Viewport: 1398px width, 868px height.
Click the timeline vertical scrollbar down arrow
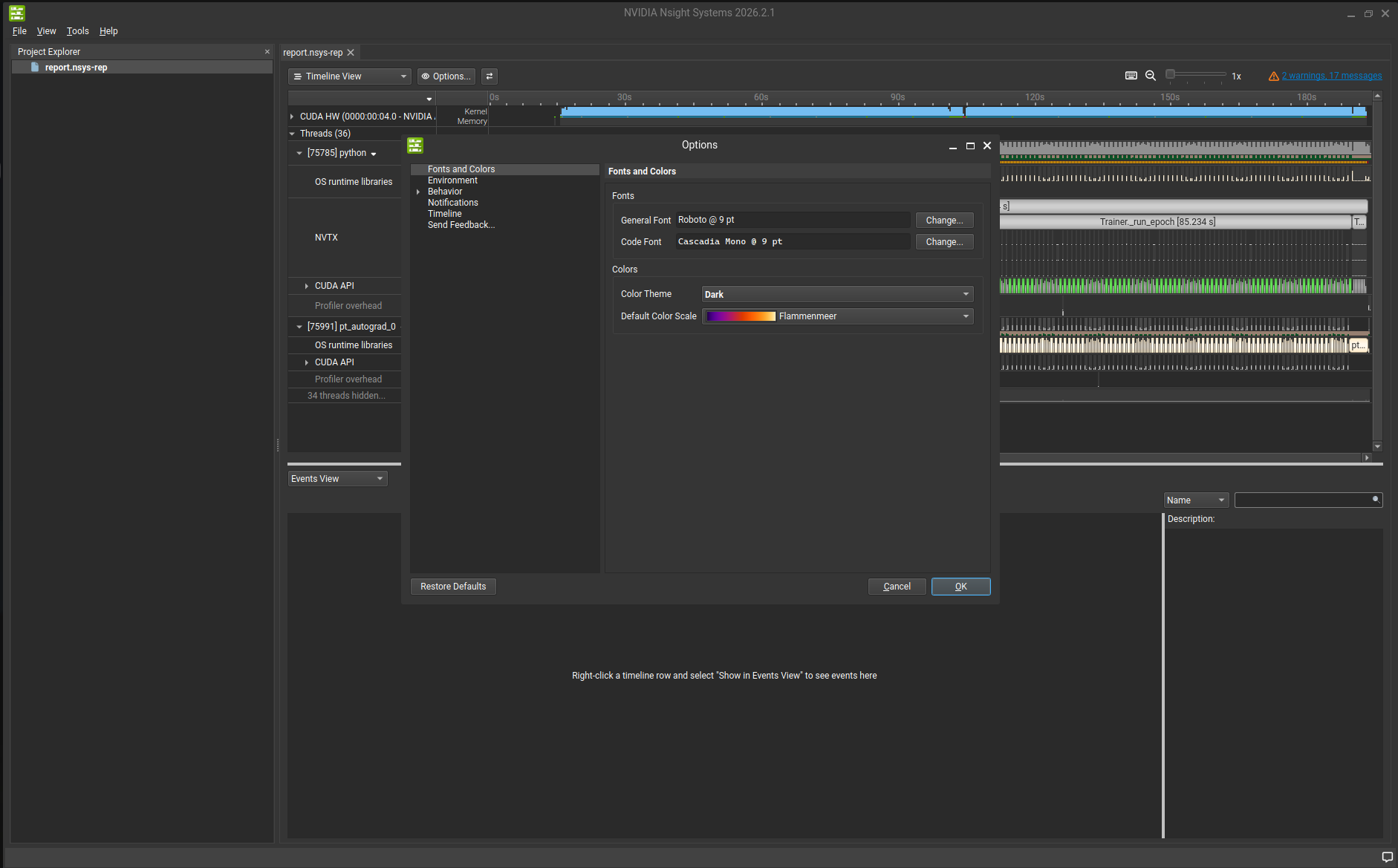coord(1378,446)
